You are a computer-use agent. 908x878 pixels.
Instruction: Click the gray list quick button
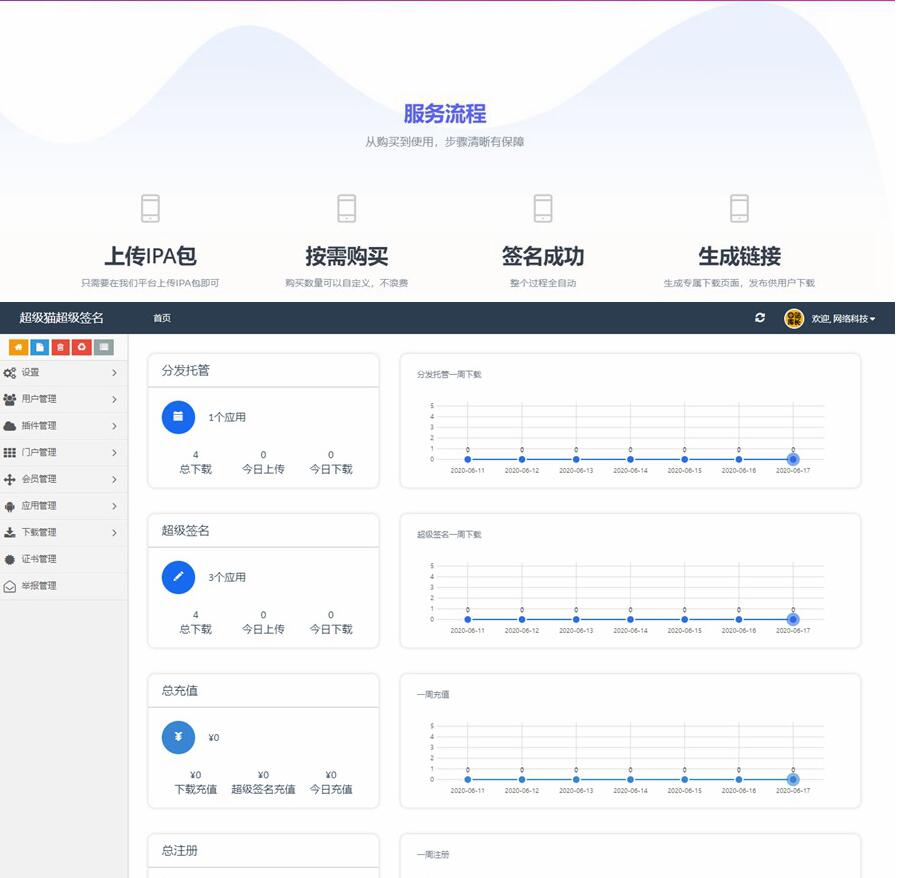(104, 347)
